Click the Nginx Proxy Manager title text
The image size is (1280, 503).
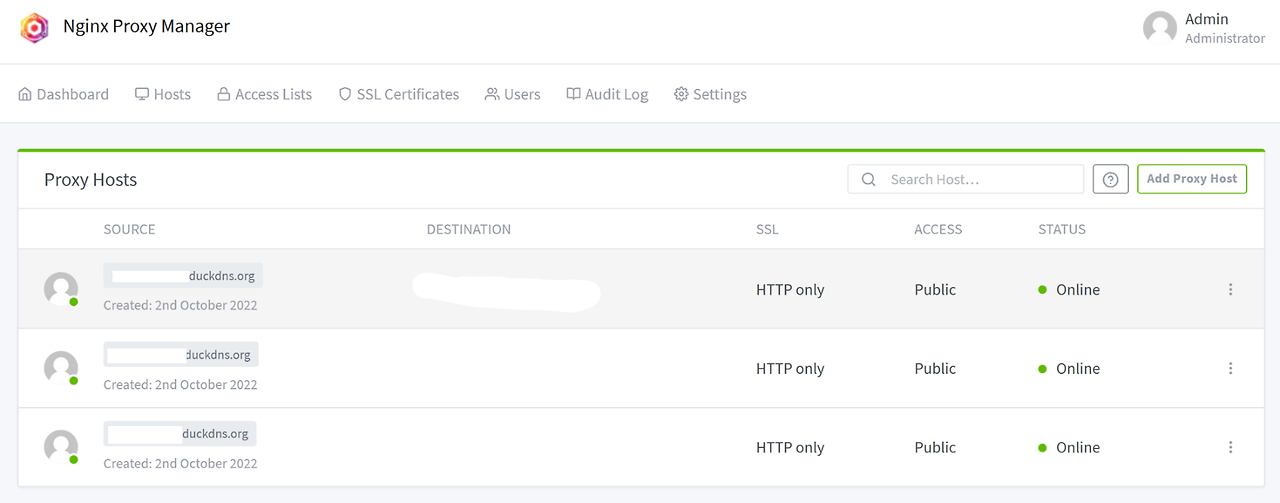click(146, 26)
